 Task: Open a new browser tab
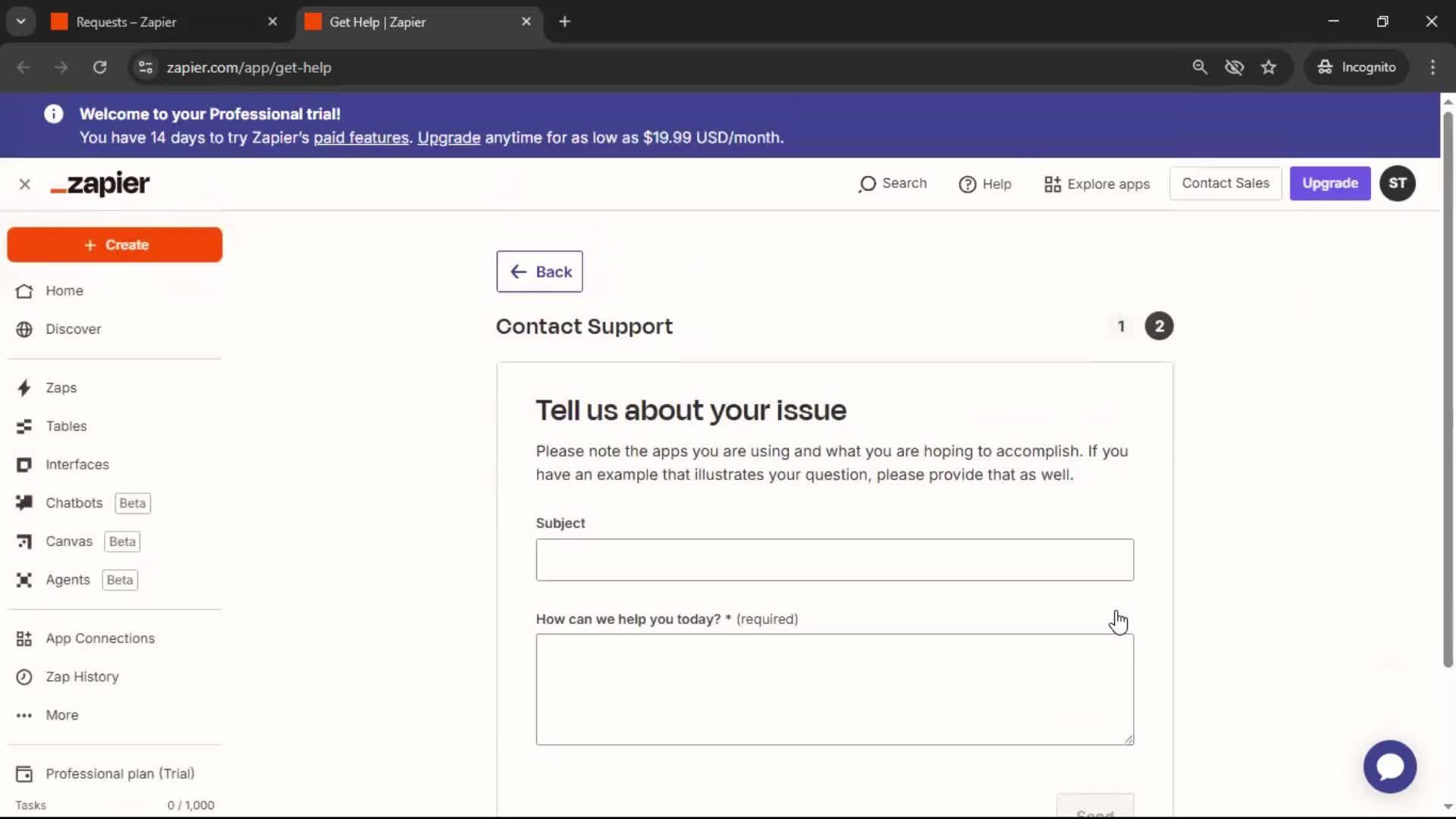point(564,22)
